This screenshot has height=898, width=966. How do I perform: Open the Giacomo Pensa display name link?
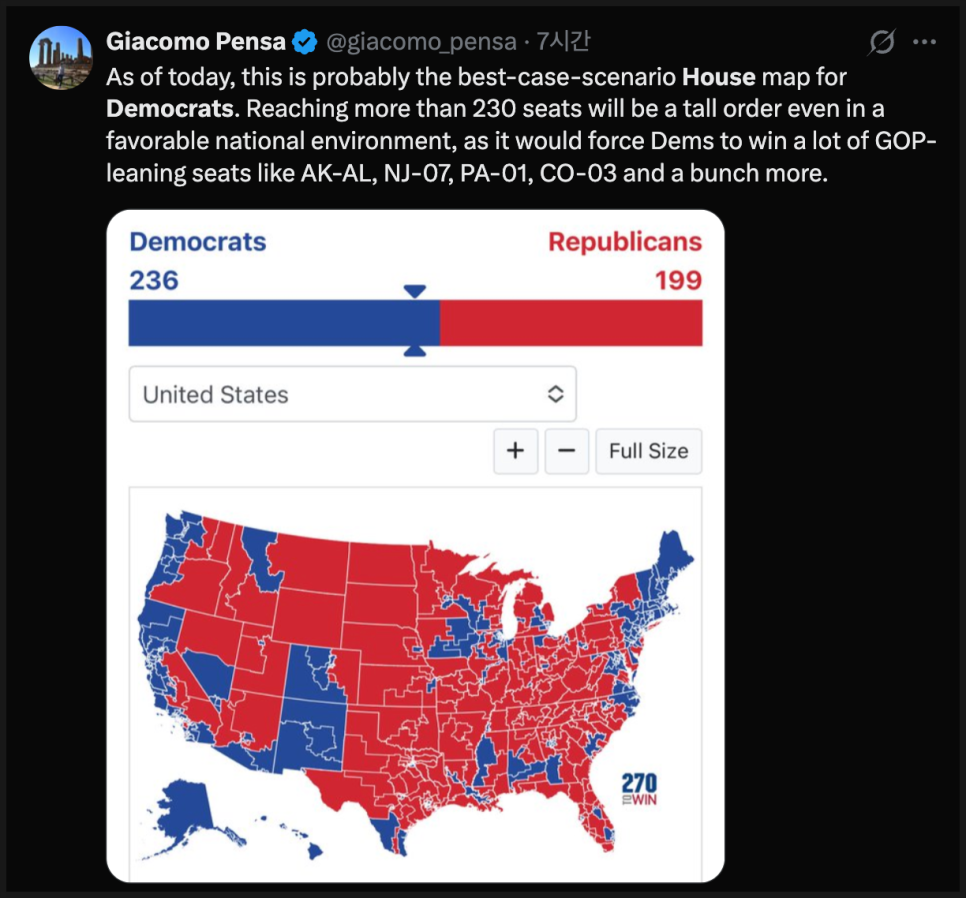(196, 42)
